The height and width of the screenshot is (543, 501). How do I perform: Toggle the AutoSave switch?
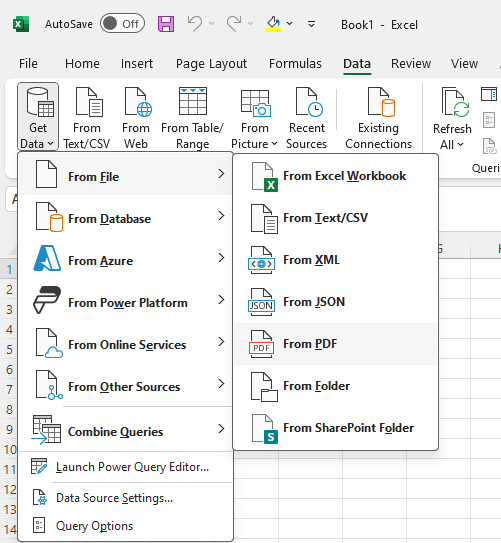122,24
